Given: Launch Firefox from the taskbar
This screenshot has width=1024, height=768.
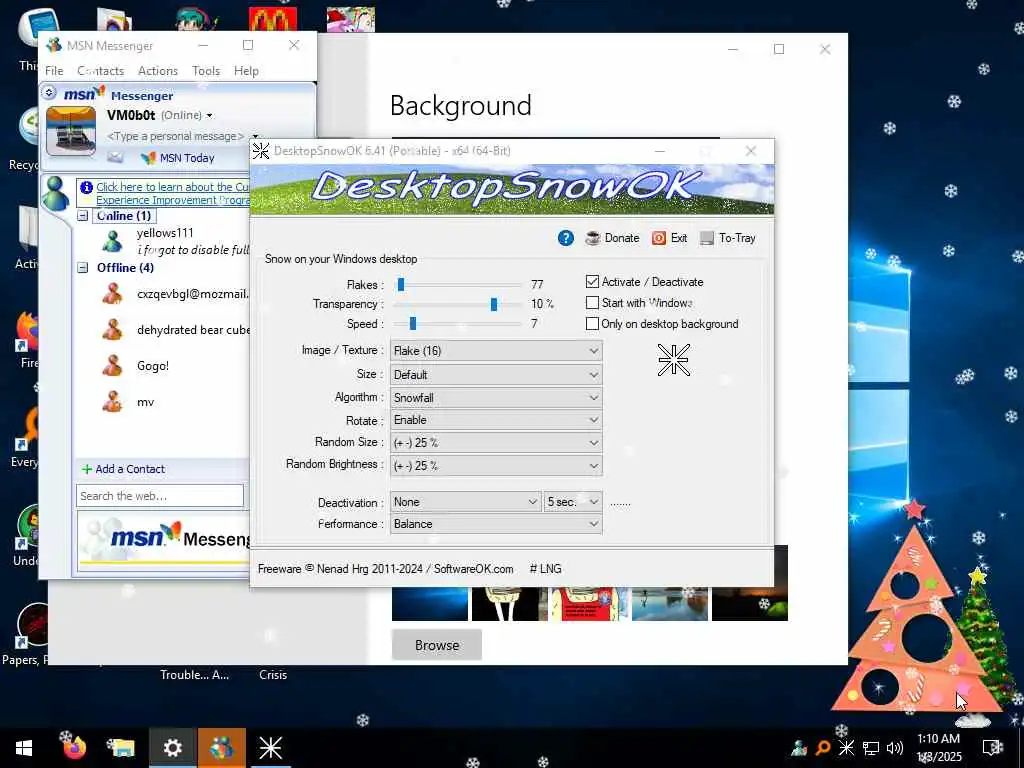Looking at the screenshot, I should point(73,748).
